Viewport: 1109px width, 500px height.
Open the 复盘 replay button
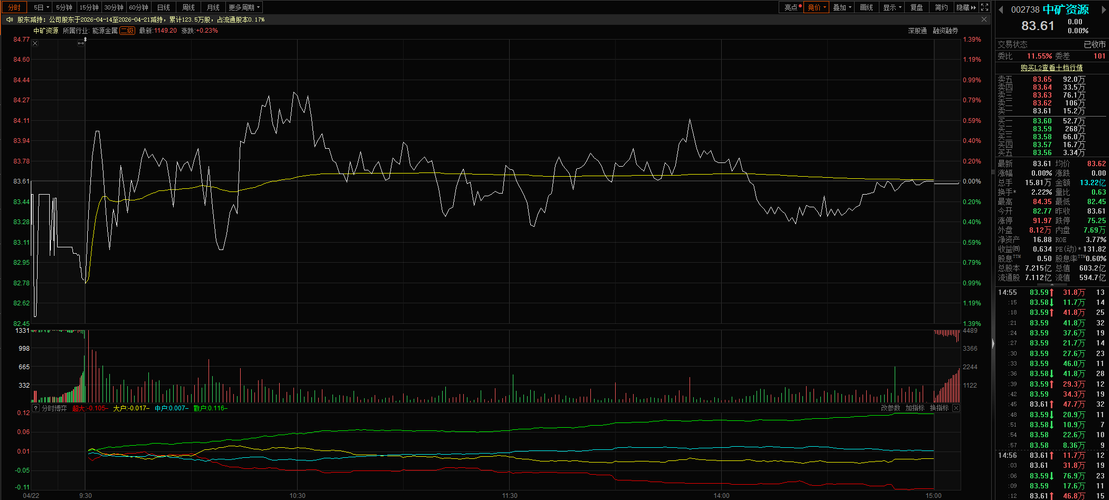click(917, 7)
